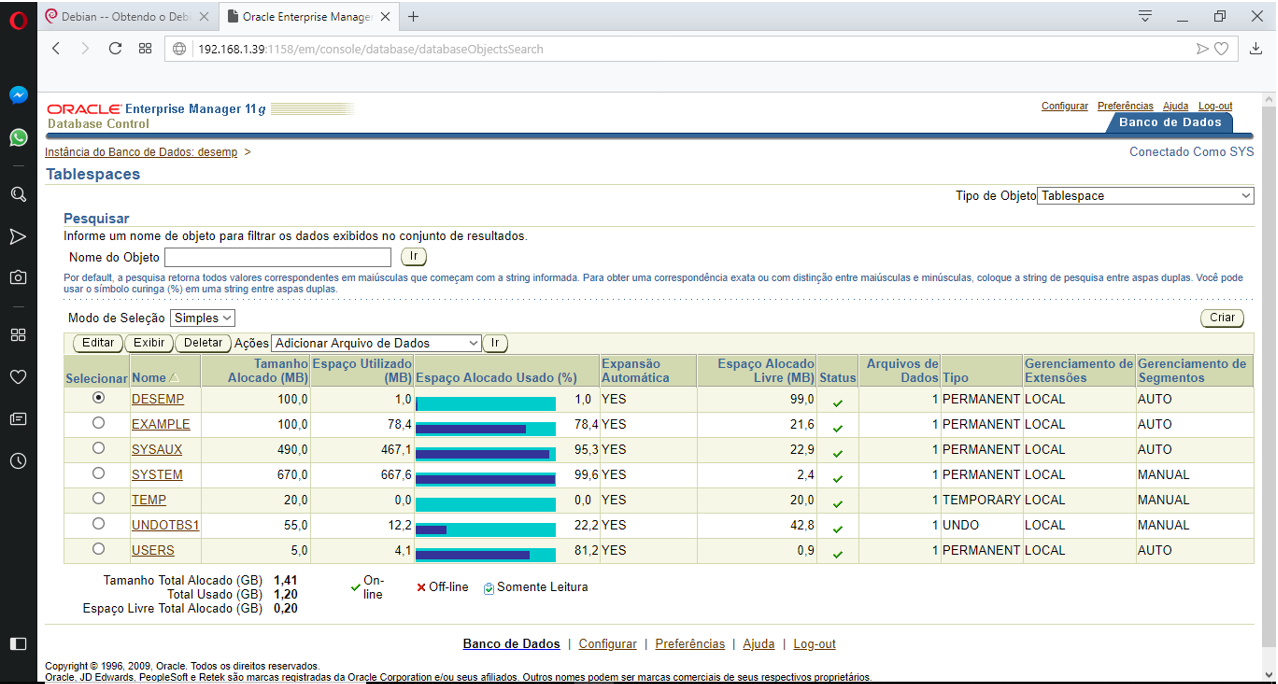Open the sidebar news panel icon
1278x684 pixels.
pyautogui.click(x=18, y=419)
